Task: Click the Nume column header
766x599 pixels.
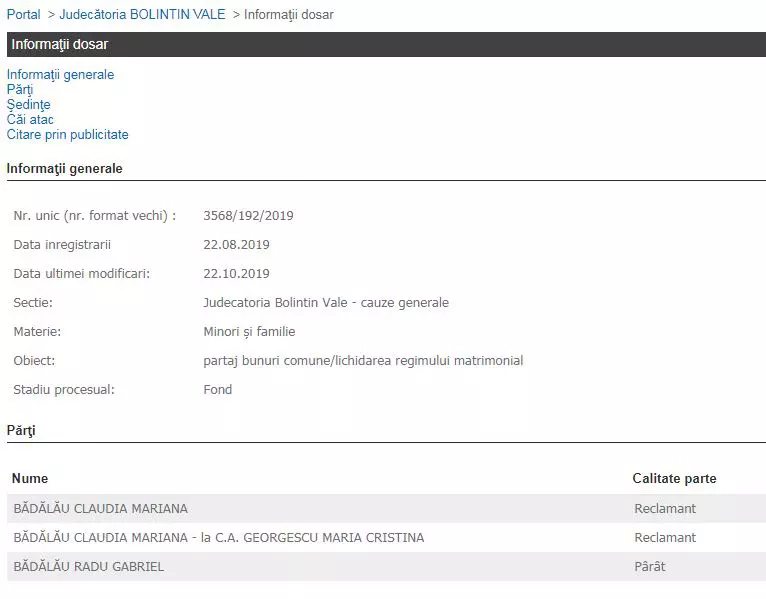Action: tap(30, 479)
